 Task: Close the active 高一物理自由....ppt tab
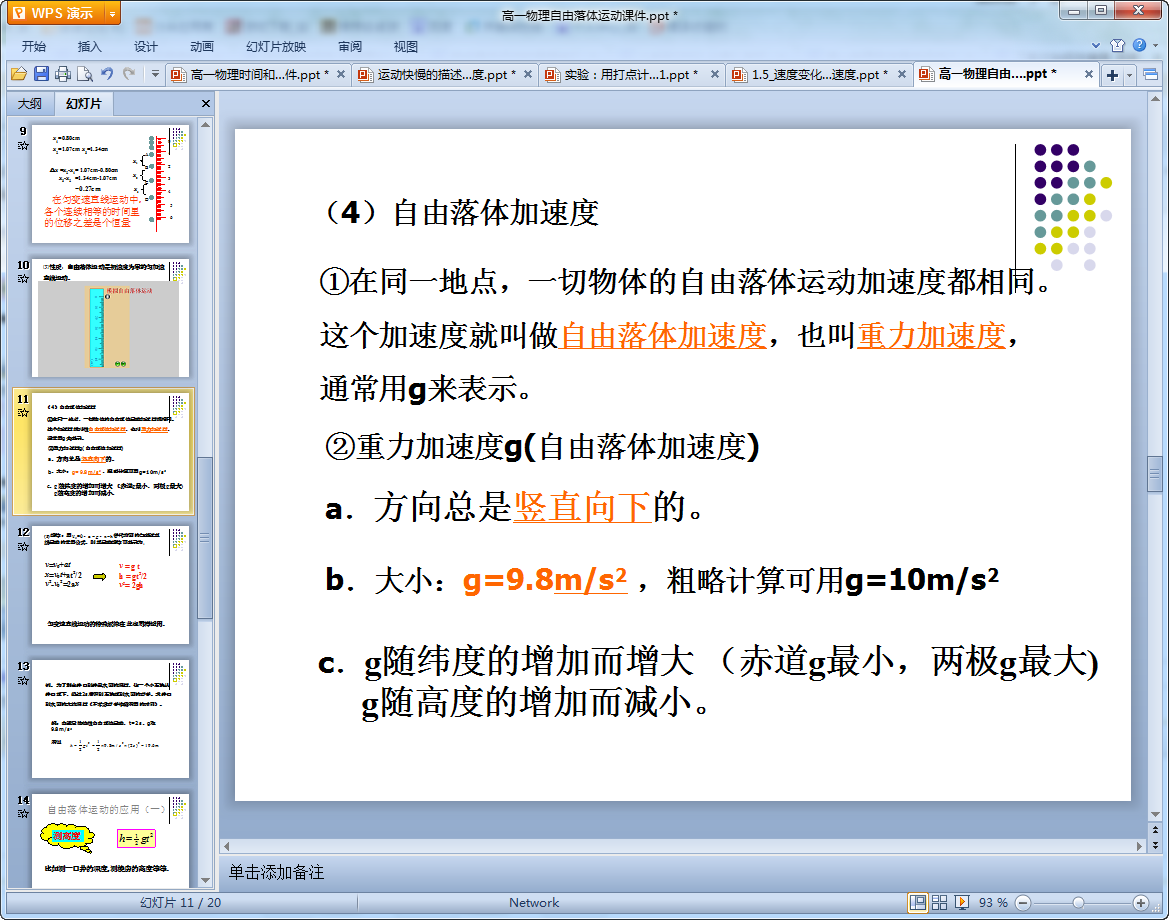pos(1088,74)
